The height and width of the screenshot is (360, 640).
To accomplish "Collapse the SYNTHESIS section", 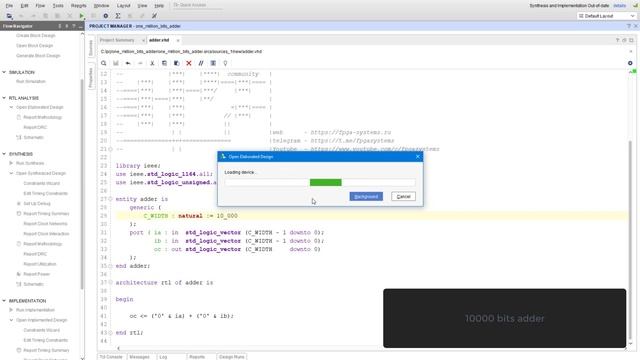I will (x=4, y=154).
